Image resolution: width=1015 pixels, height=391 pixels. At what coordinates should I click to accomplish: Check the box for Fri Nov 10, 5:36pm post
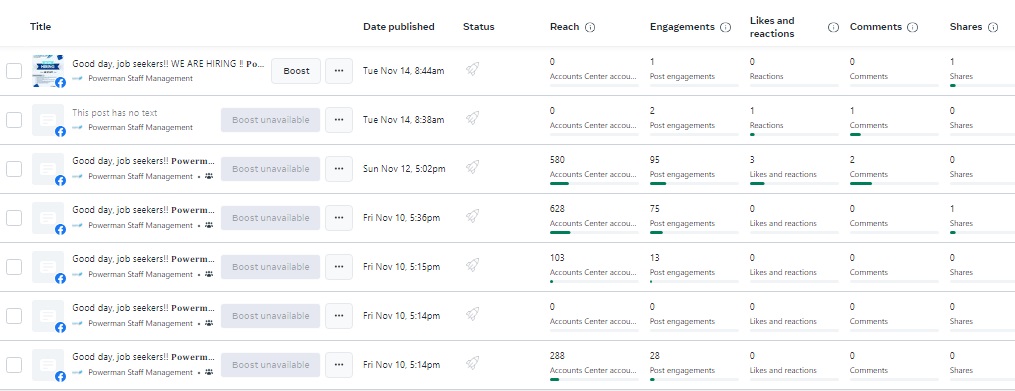click(x=14, y=218)
